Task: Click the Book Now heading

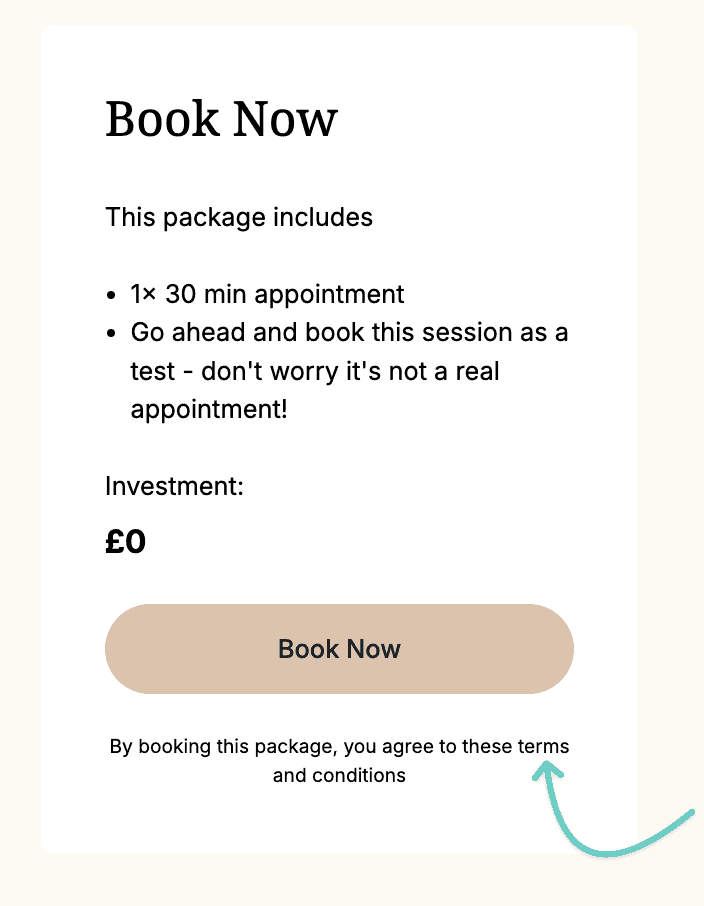Action: click(220, 119)
